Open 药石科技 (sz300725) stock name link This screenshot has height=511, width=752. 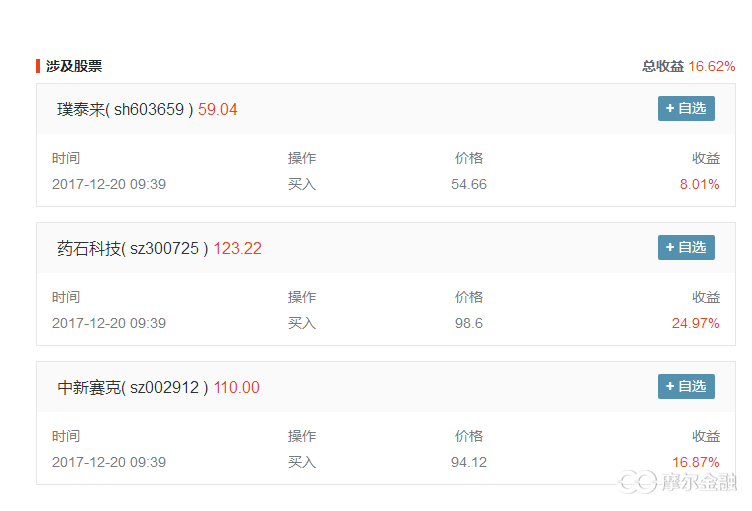coord(133,249)
